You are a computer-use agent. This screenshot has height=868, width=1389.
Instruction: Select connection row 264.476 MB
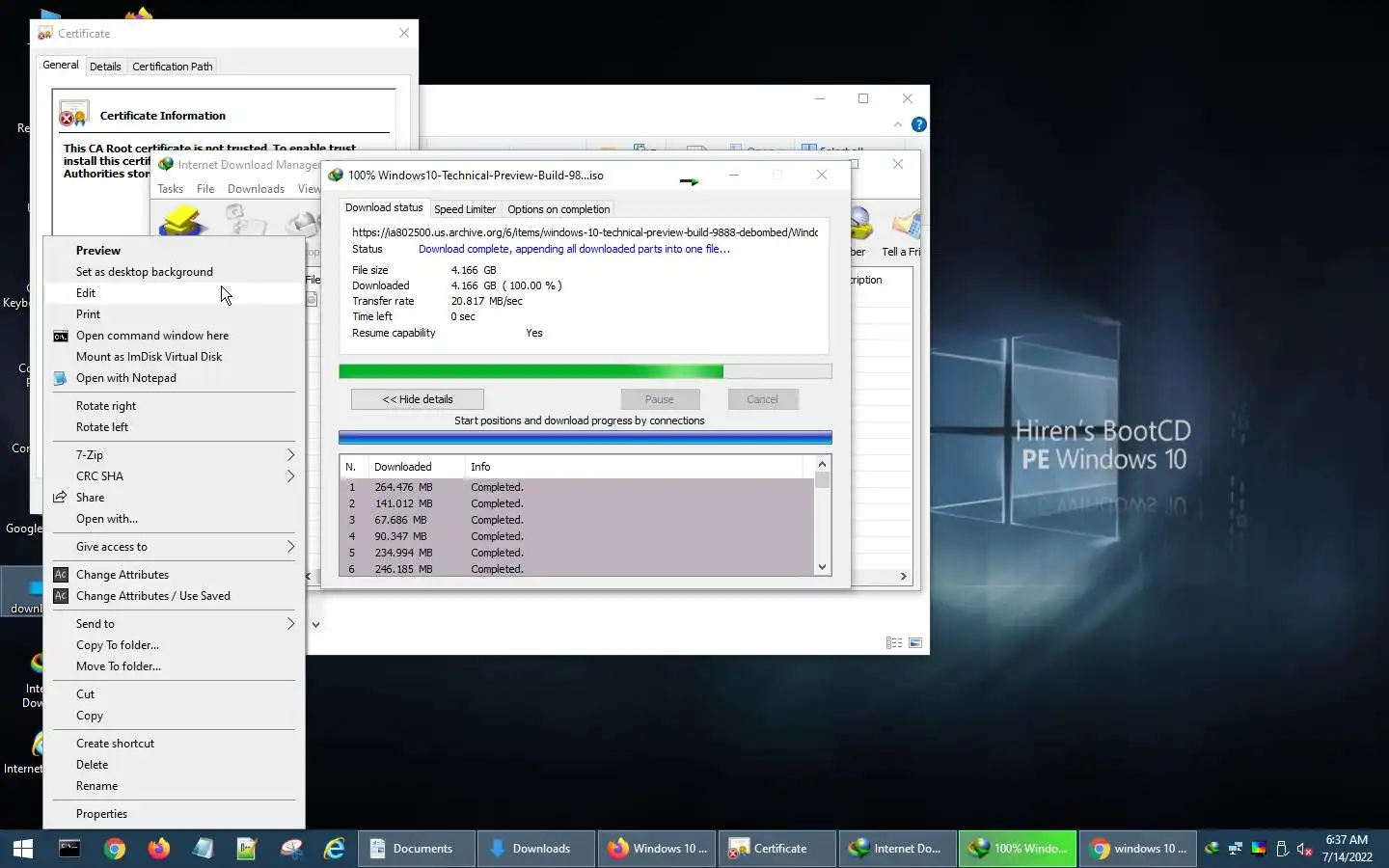578,488
